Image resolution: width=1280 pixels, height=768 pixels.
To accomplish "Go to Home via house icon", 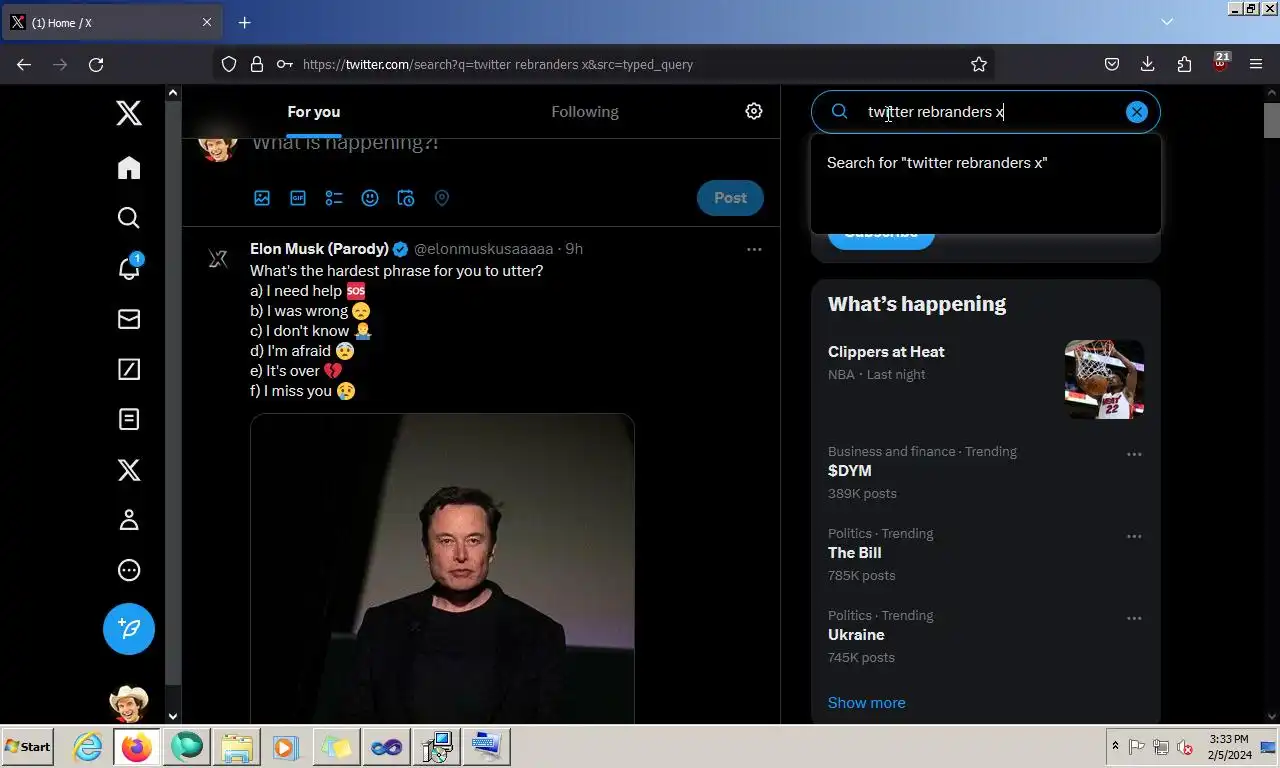I will pyautogui.click(x=129, y=167).
